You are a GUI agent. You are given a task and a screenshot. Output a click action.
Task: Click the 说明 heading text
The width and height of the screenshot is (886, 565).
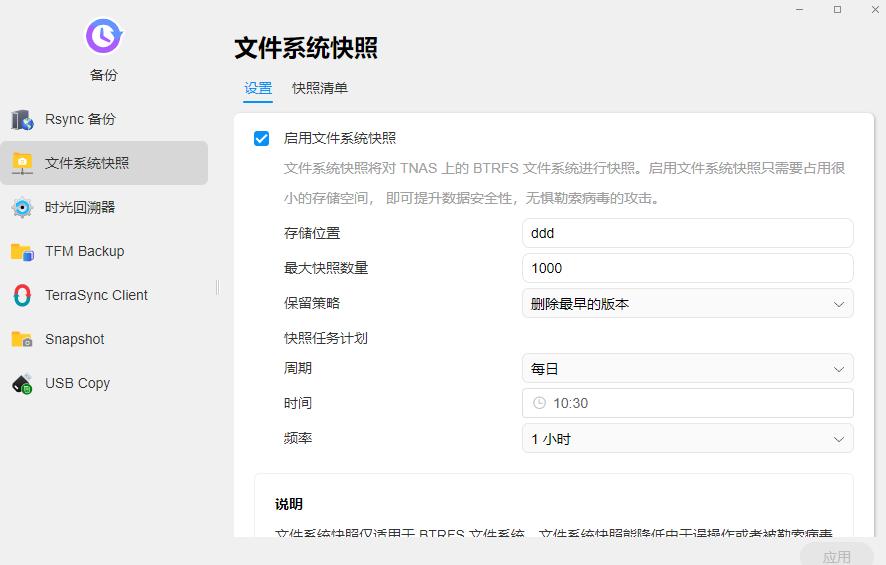click(289, 504)
